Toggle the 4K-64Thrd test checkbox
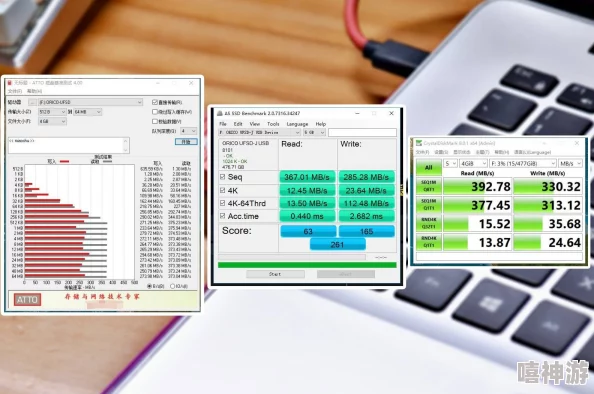 click(222, 203)
